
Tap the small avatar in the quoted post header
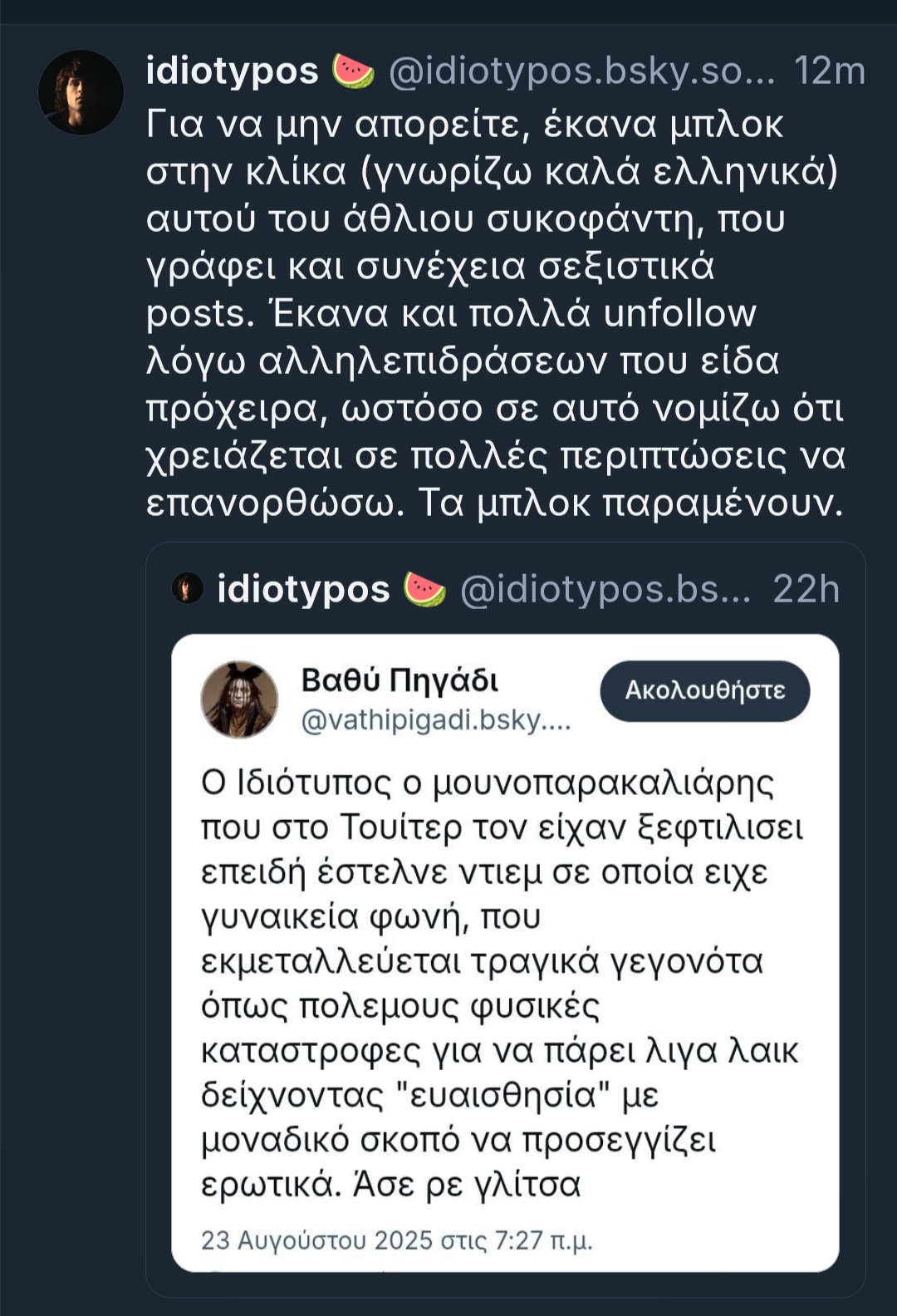point(188,588)
